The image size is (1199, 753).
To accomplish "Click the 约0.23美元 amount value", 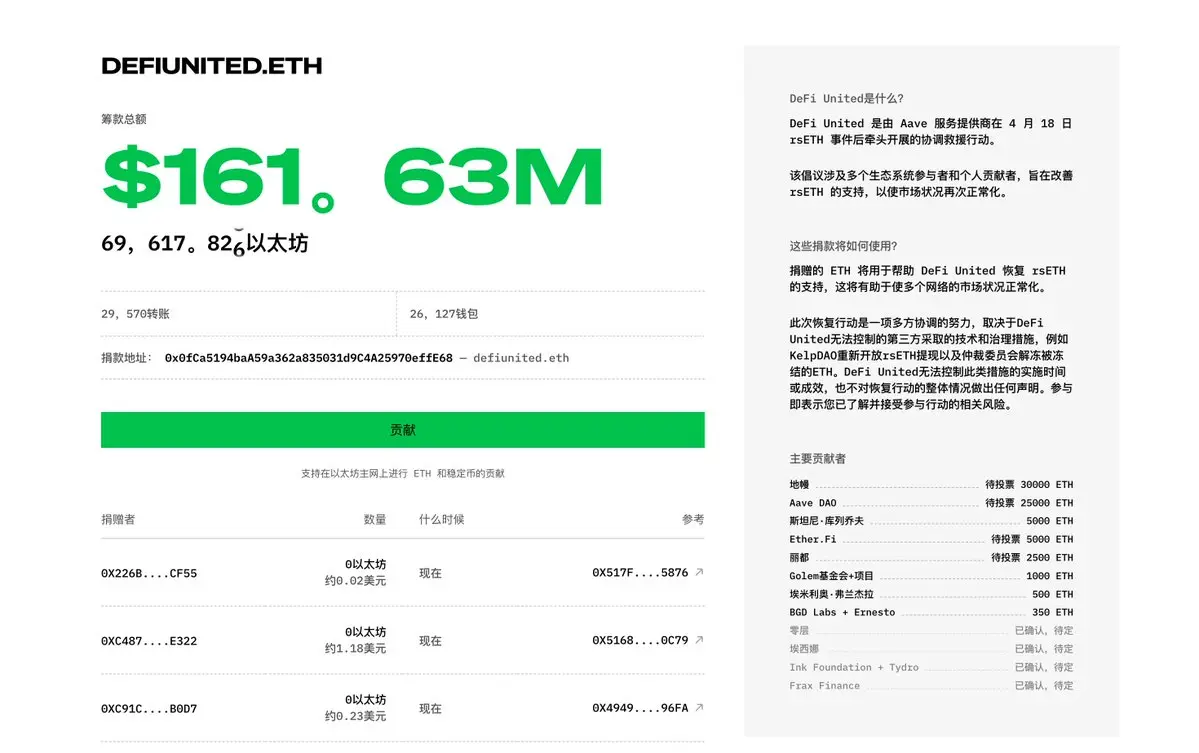I will coord(355,717).
